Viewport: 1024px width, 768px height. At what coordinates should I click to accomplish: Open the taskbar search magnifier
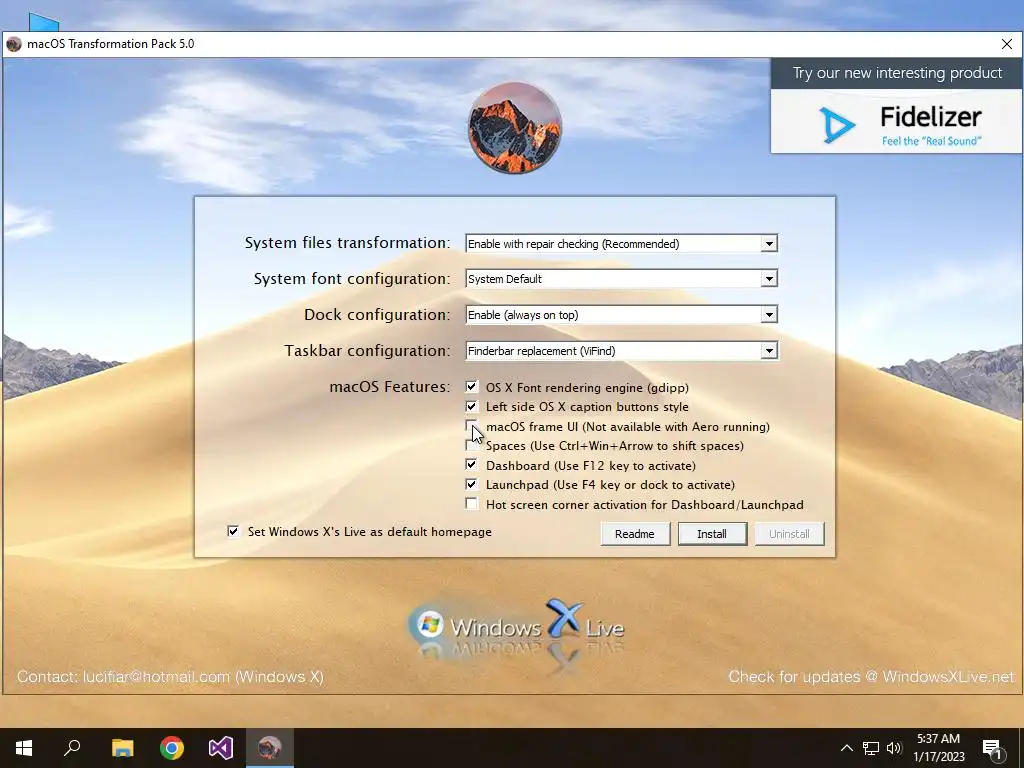[72, 748]
